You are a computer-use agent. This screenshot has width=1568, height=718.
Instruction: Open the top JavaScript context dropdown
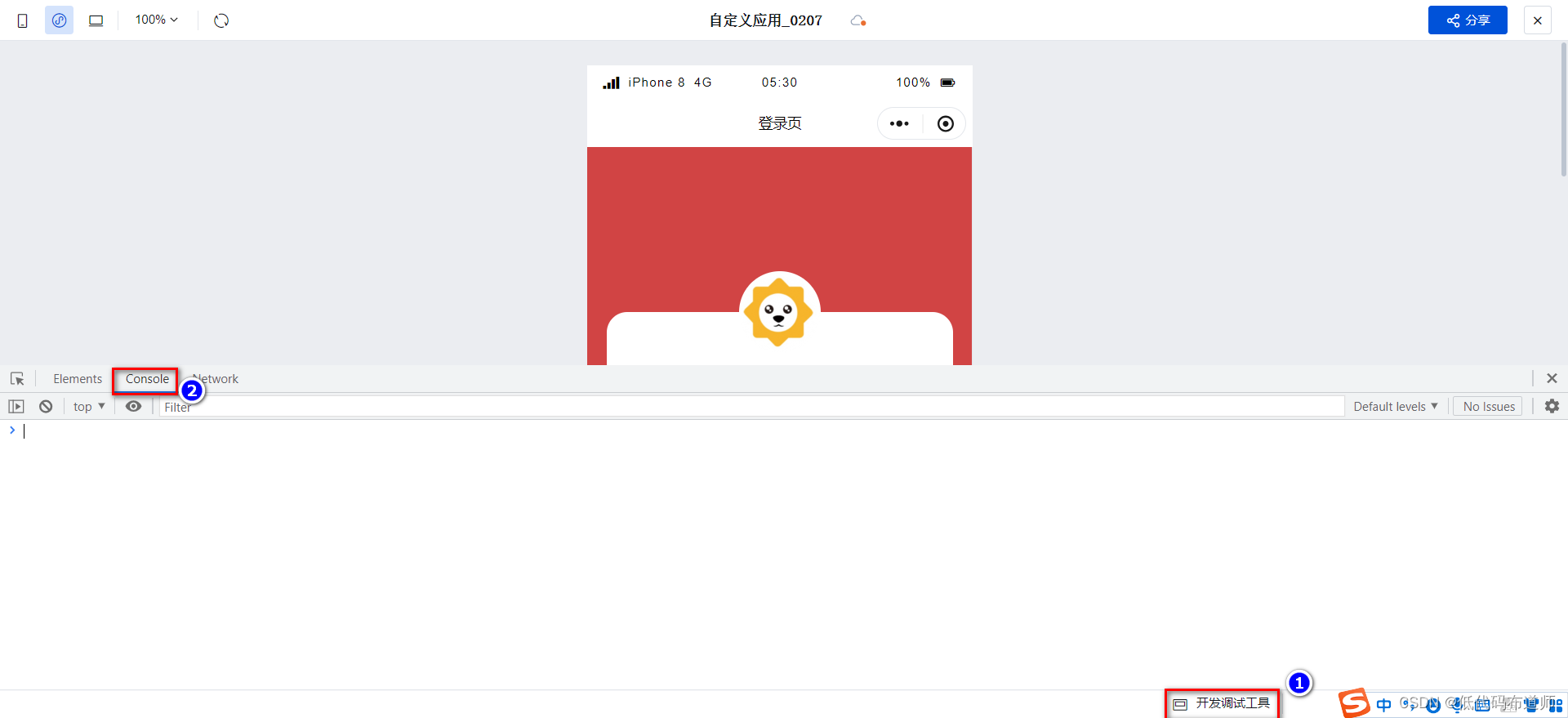coord(89,406)
